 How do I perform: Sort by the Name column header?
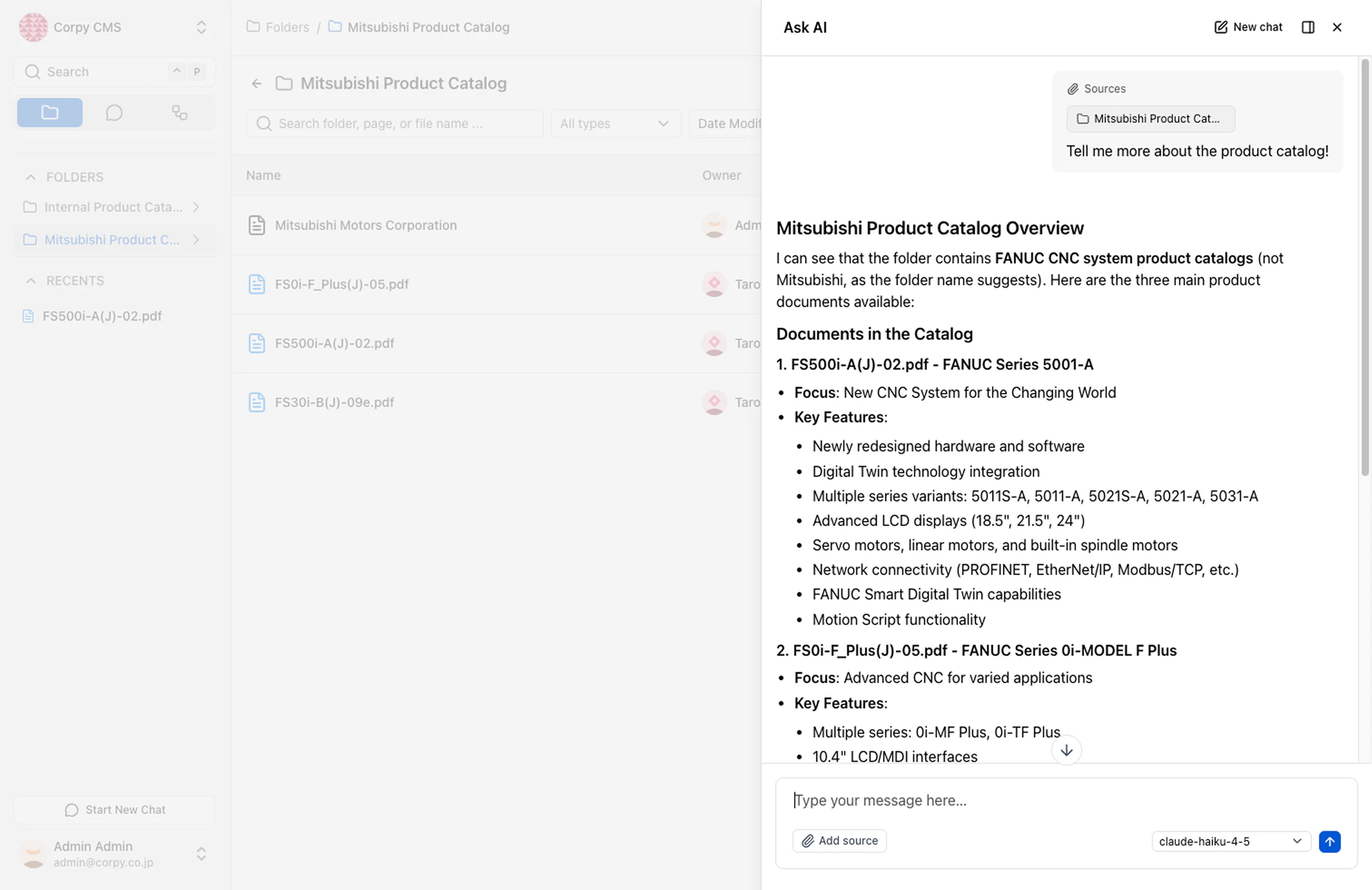[x=263, y=175]
